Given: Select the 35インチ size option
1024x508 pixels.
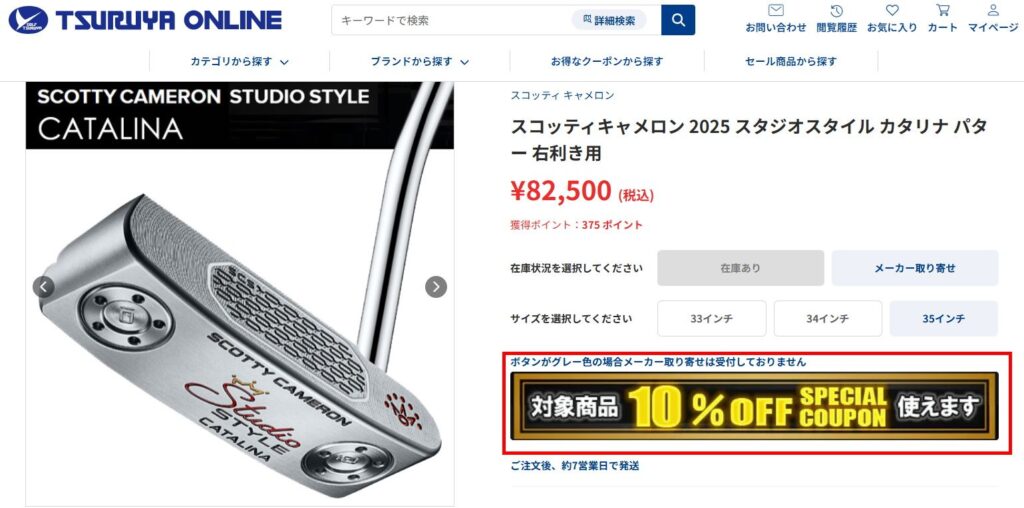Looking at the screenshot, I should tap(944, 319).
